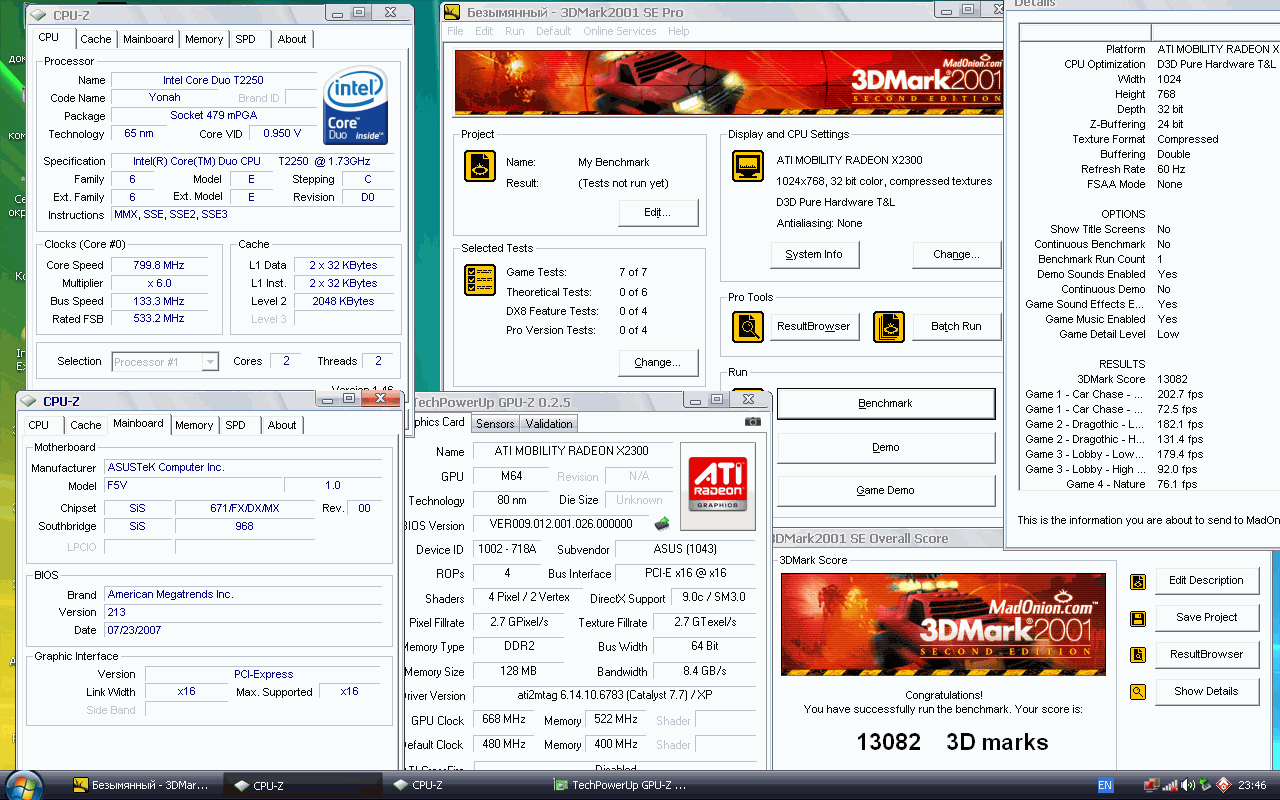Open the File menu in 3DMark2001
This screenshot has height=800, width=1280.
pyautogui.click(x=455, y=31)
